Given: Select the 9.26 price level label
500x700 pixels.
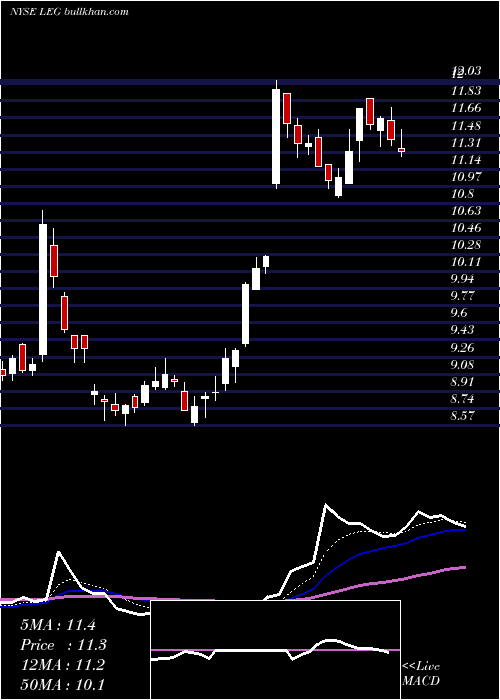Looking at the screenshot, I should coord(462,347).
